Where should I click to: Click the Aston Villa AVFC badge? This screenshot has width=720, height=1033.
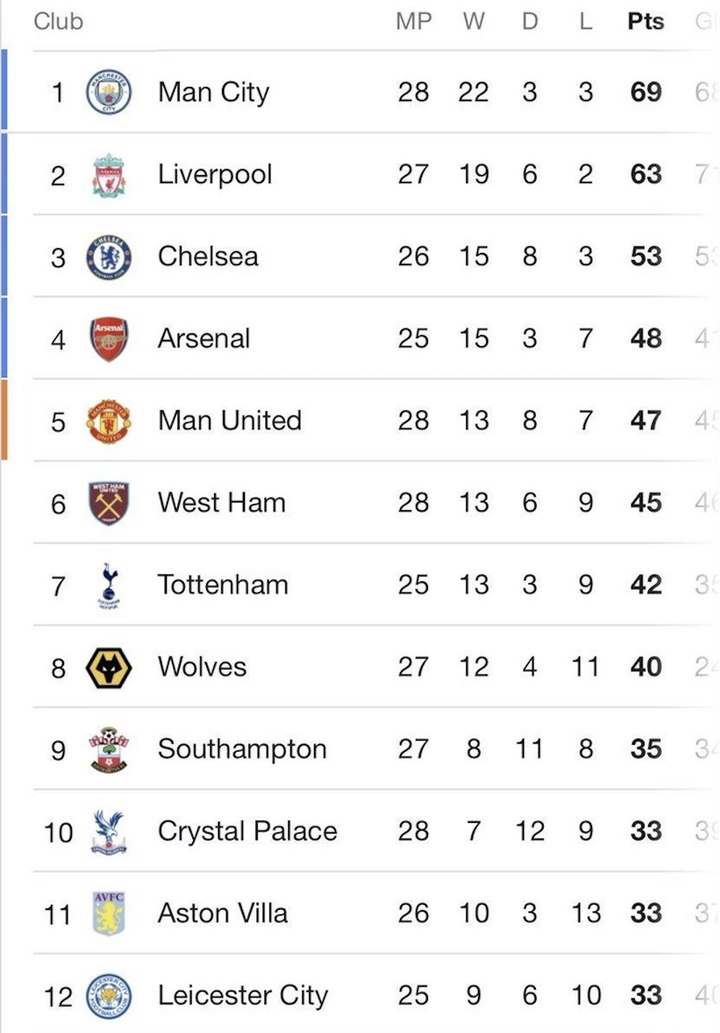point(109,913)
